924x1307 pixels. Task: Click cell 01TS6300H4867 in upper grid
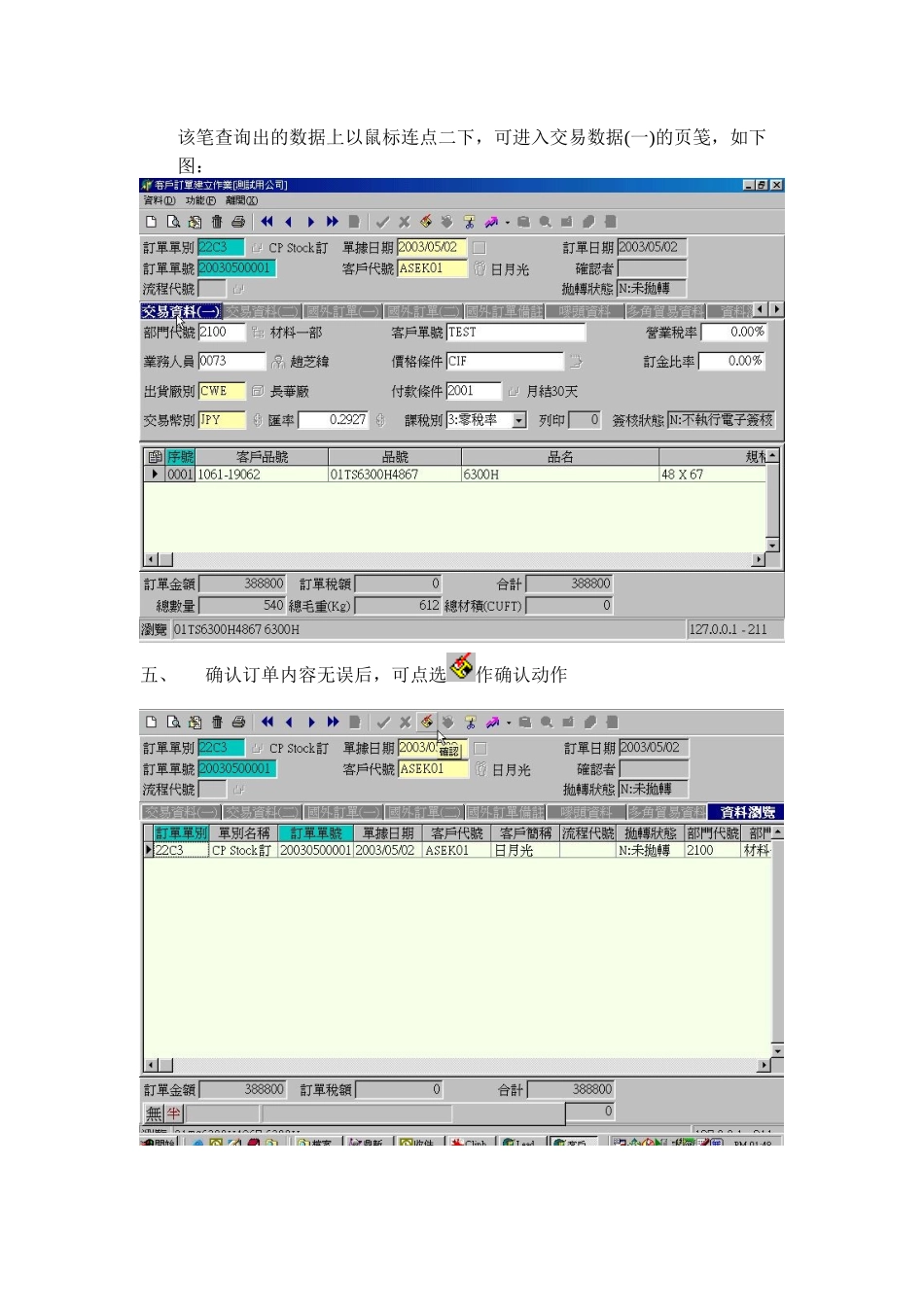[x=394, y=475]
